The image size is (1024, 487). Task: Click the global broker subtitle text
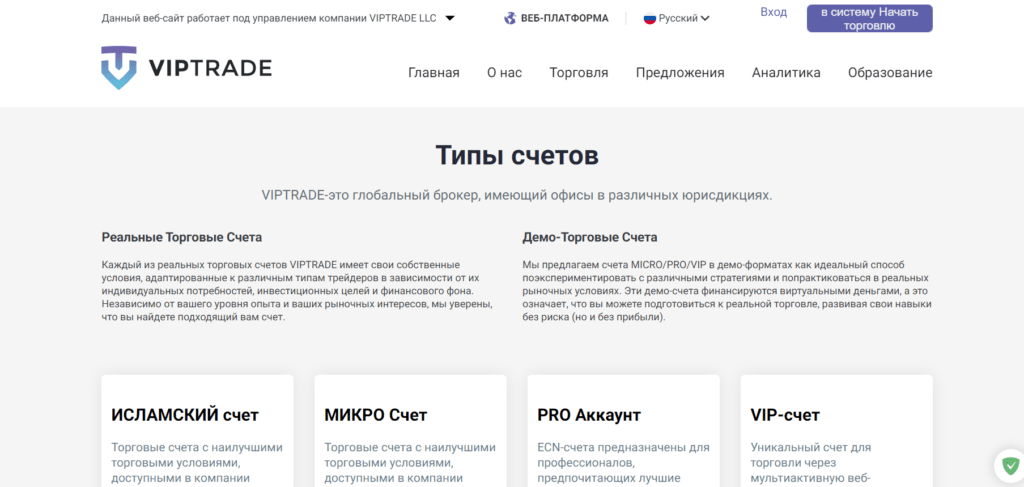(517, 195)
